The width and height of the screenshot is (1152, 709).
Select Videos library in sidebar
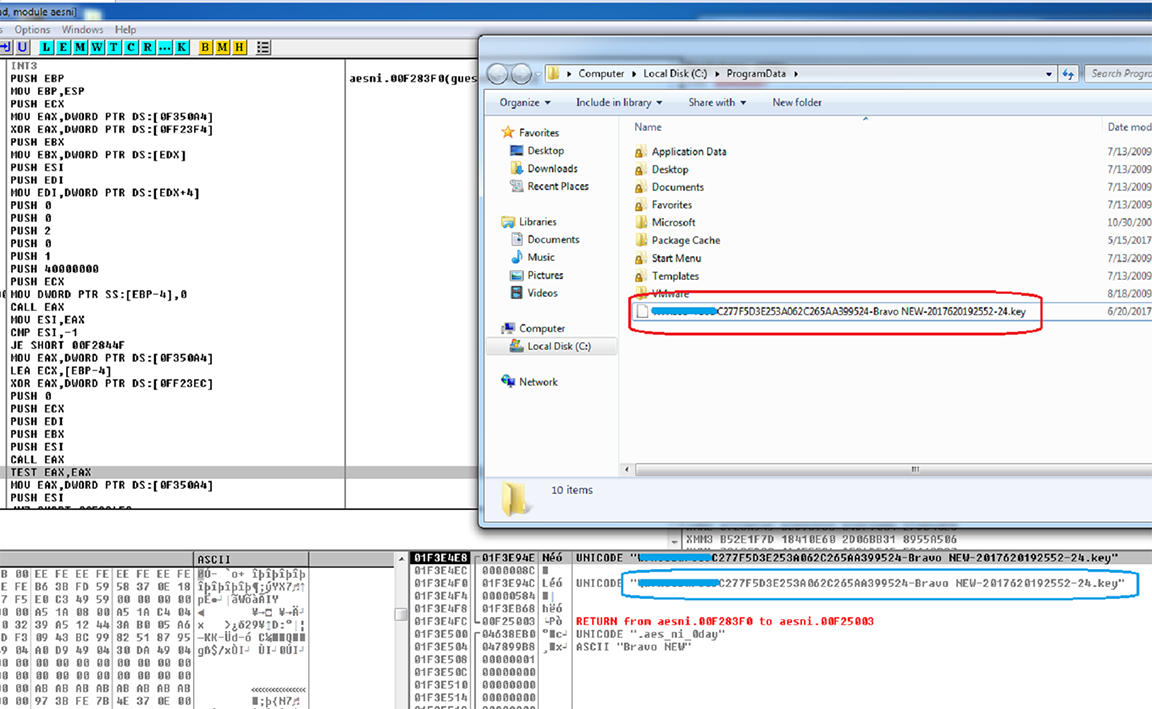(541, 292)
